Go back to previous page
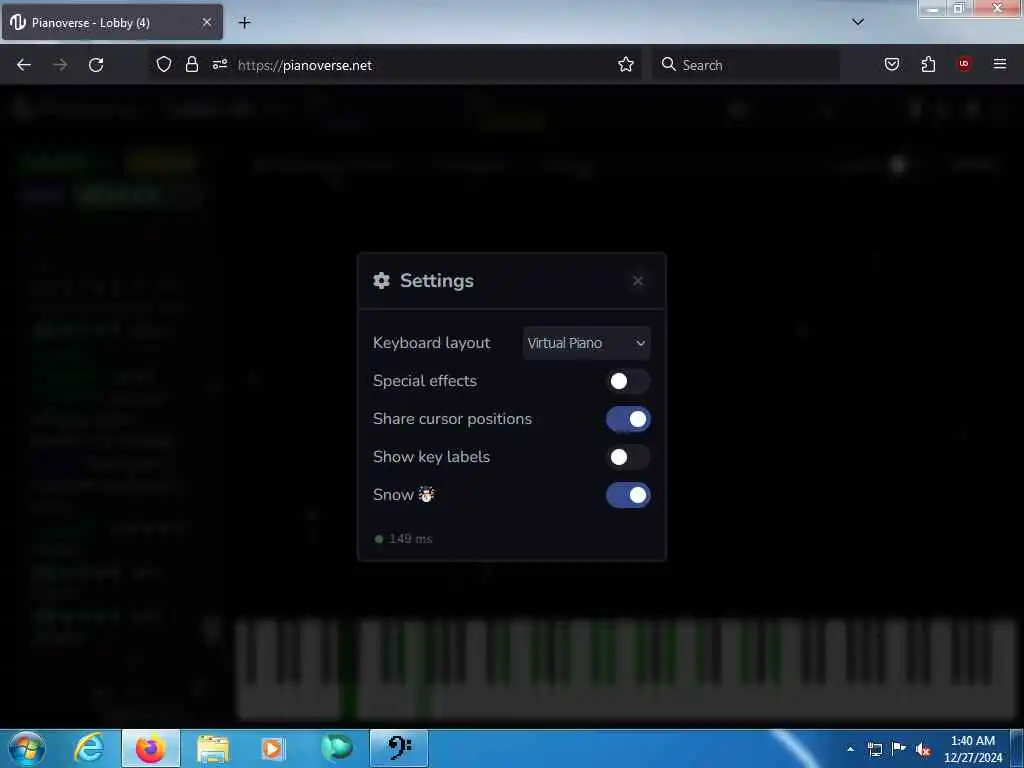Image resolution: width=1024 pixels, height=768 pixels. (24, 65)
